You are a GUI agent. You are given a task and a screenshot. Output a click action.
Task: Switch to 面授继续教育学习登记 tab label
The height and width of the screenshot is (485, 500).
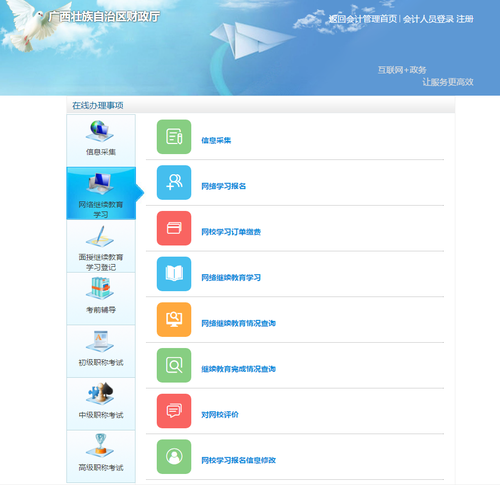coord(101,262)
